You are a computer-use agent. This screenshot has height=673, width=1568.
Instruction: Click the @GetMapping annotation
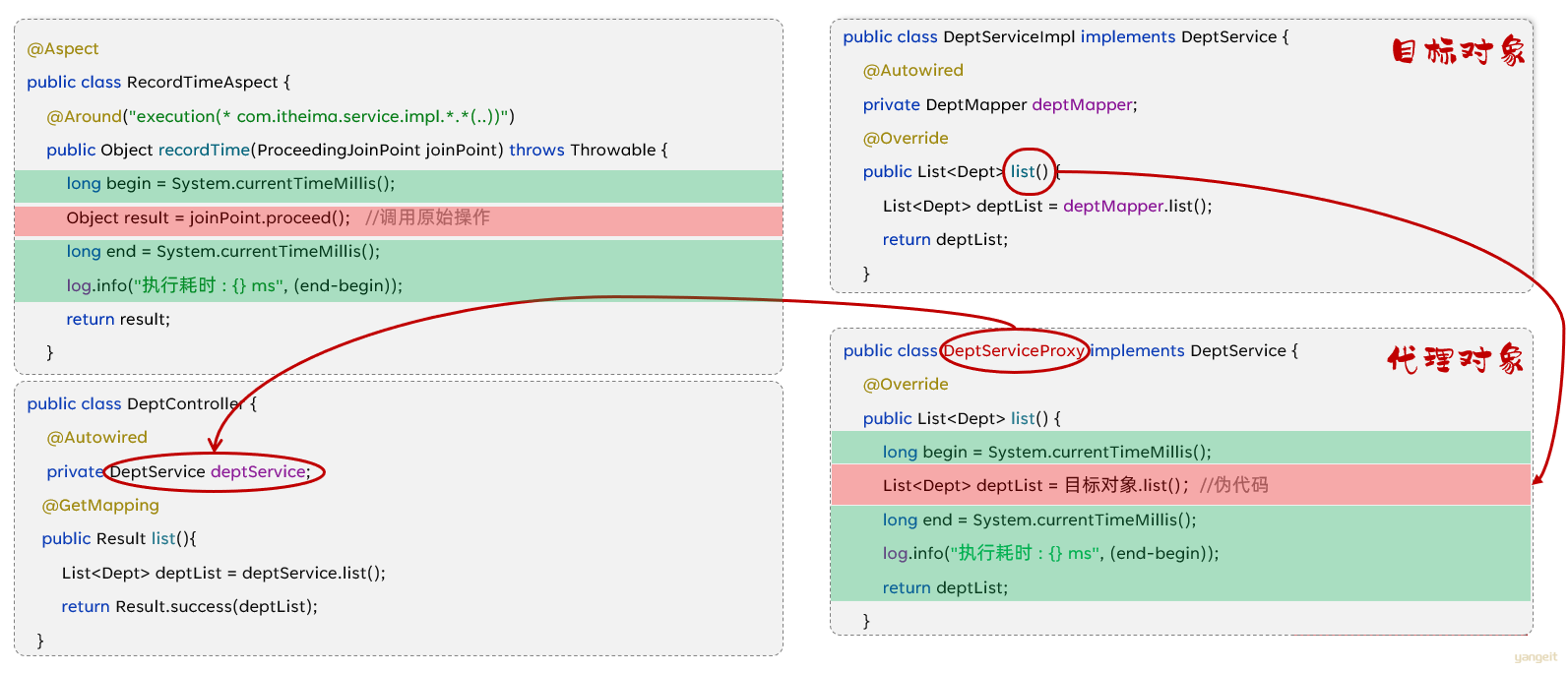point(100,506)
